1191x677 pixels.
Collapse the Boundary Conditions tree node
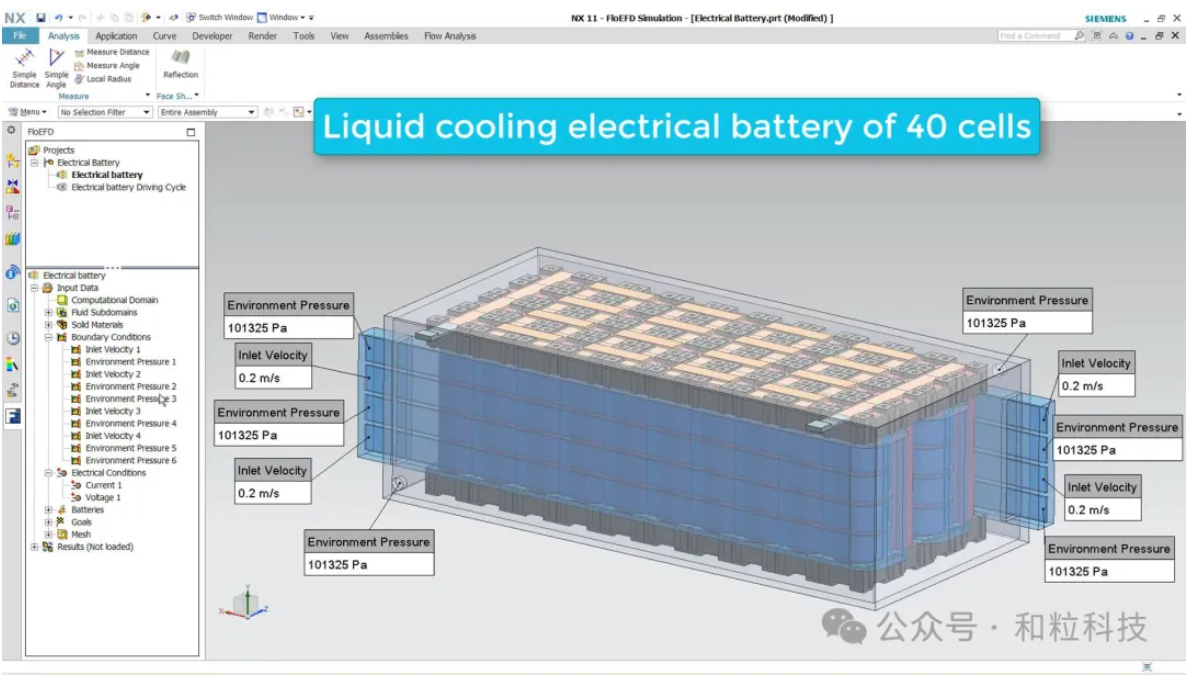pyautogui.click(x=48, y=338)
